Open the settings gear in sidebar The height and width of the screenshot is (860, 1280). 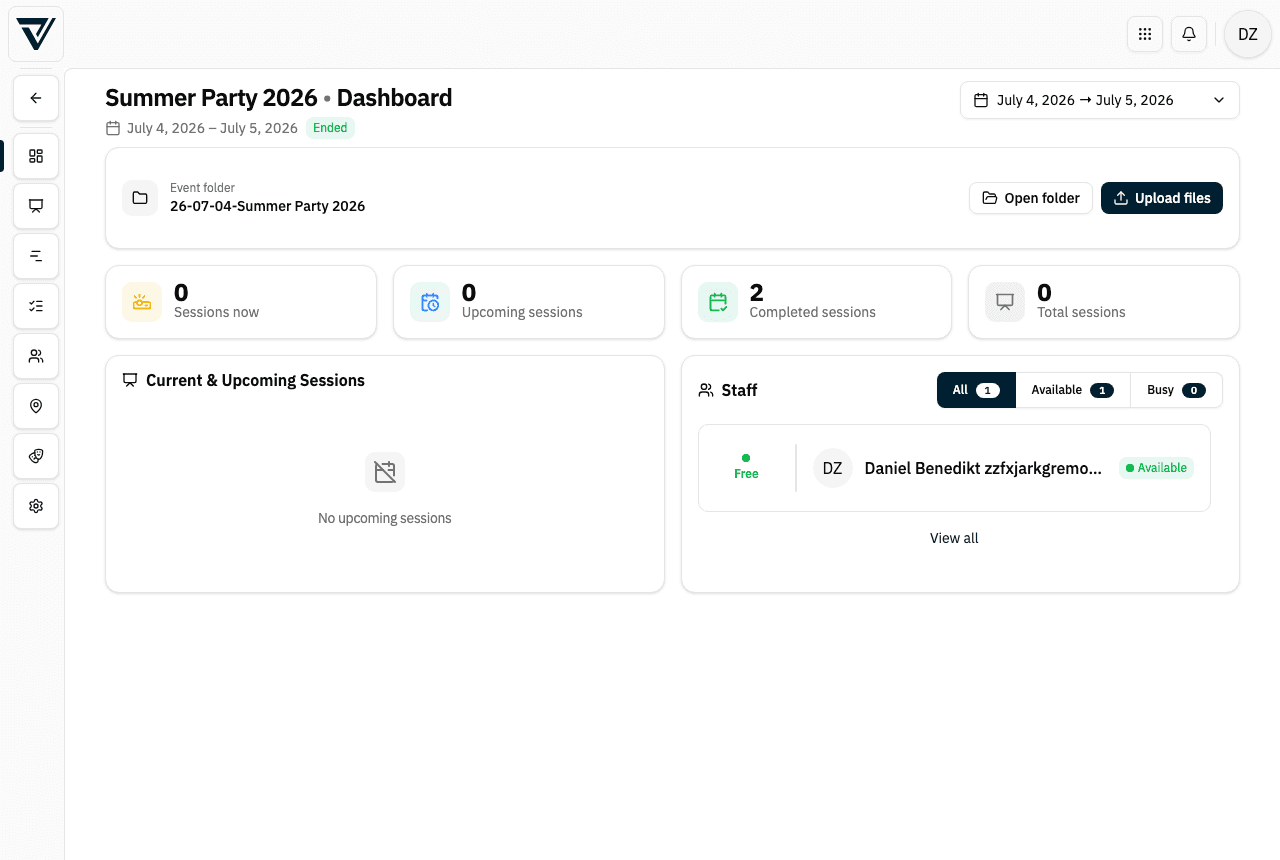[x=36, y=506]
